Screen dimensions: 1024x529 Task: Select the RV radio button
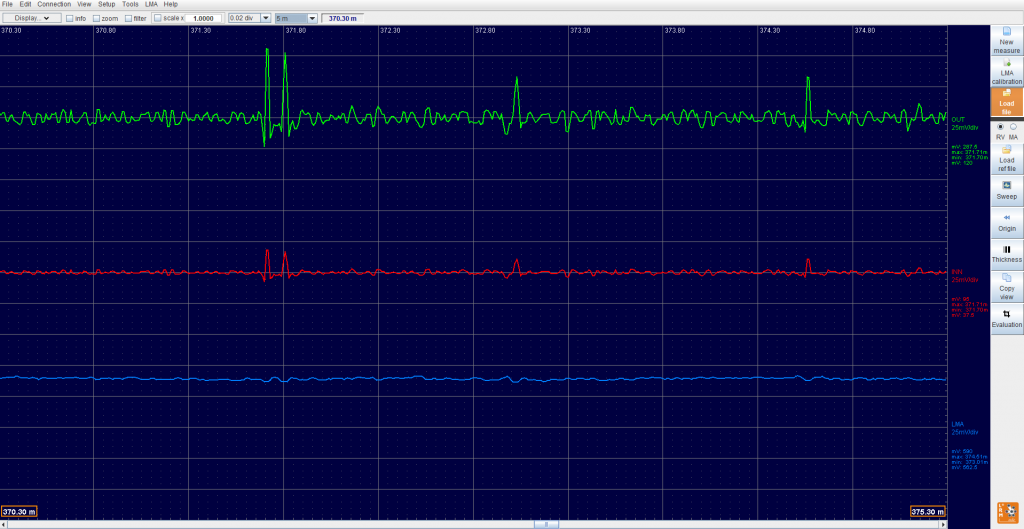tap(1000, 127)
